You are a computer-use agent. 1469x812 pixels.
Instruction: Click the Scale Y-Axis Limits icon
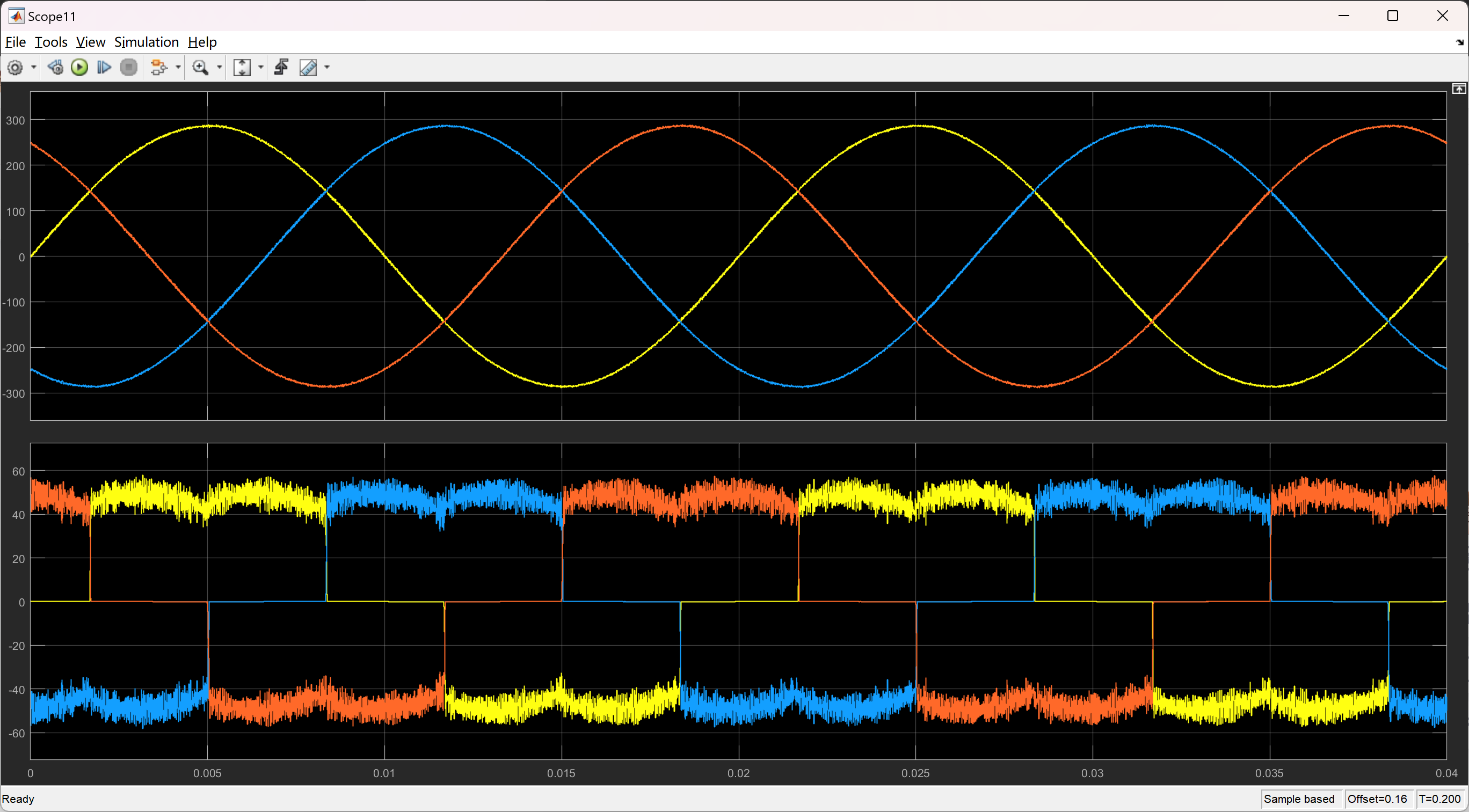tap(242, 68)
